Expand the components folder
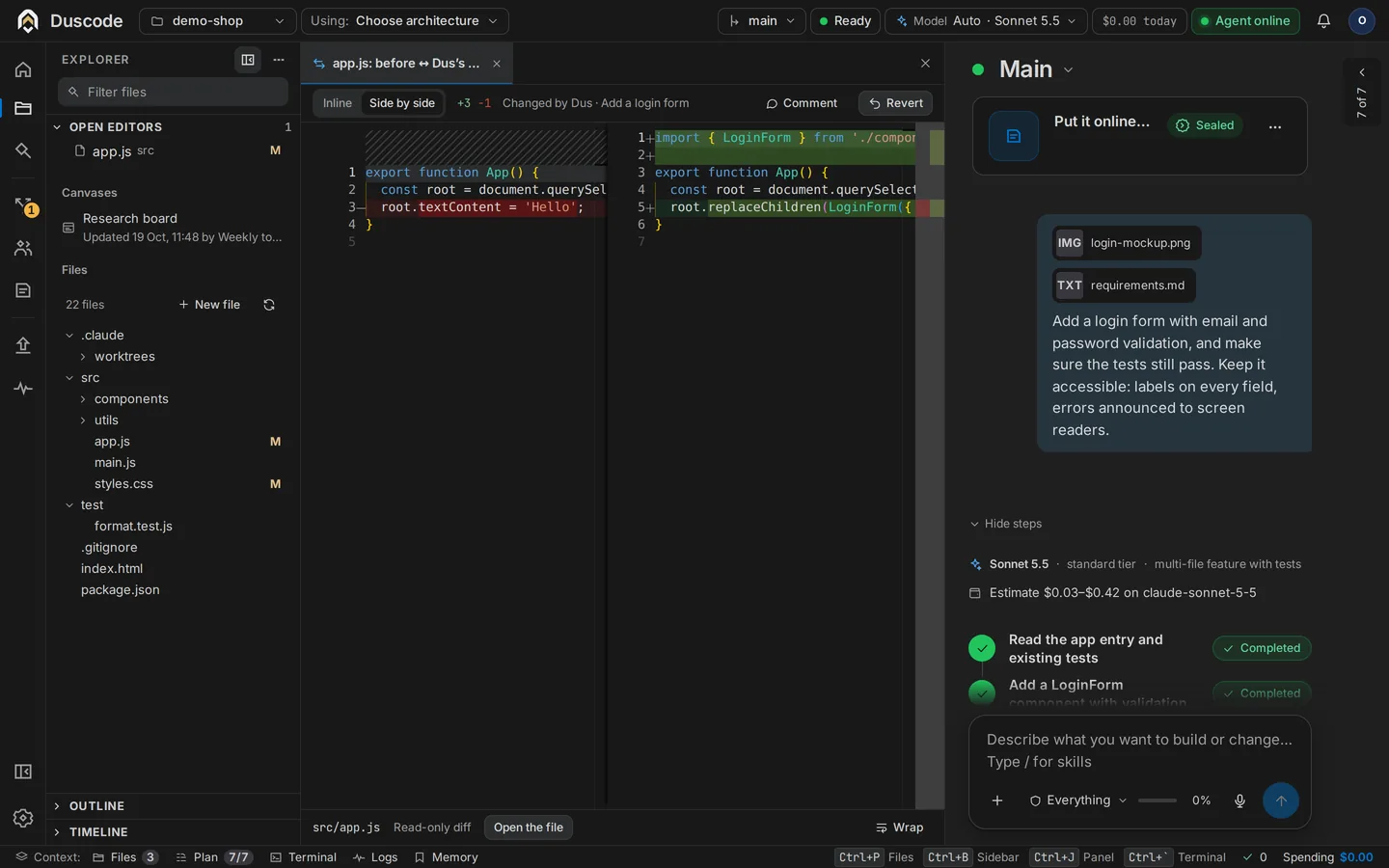1389x868 pixels. pyautogui.click(x=130, y=399)
